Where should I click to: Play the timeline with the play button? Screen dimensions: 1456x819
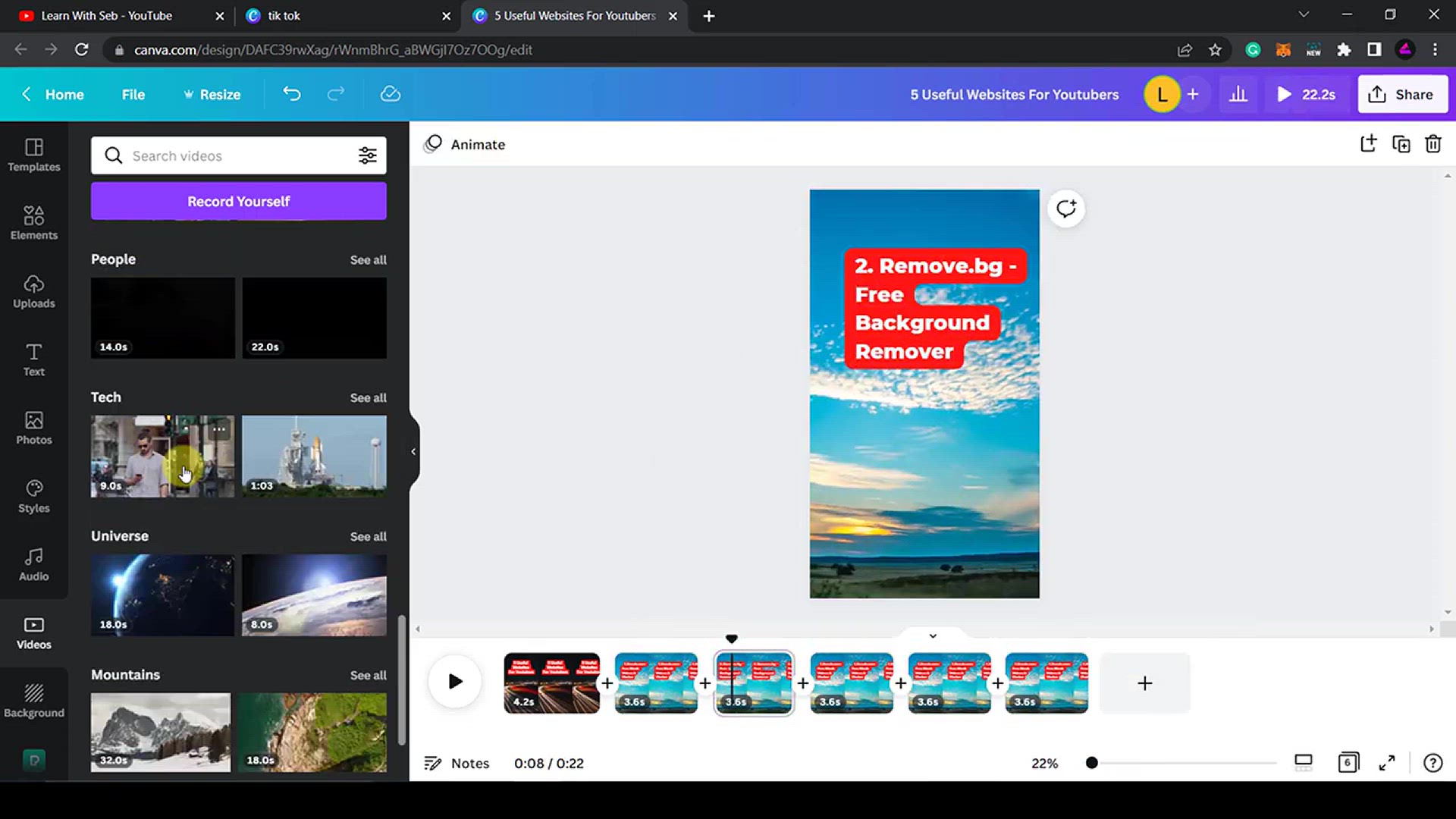(x=455, y=682)
